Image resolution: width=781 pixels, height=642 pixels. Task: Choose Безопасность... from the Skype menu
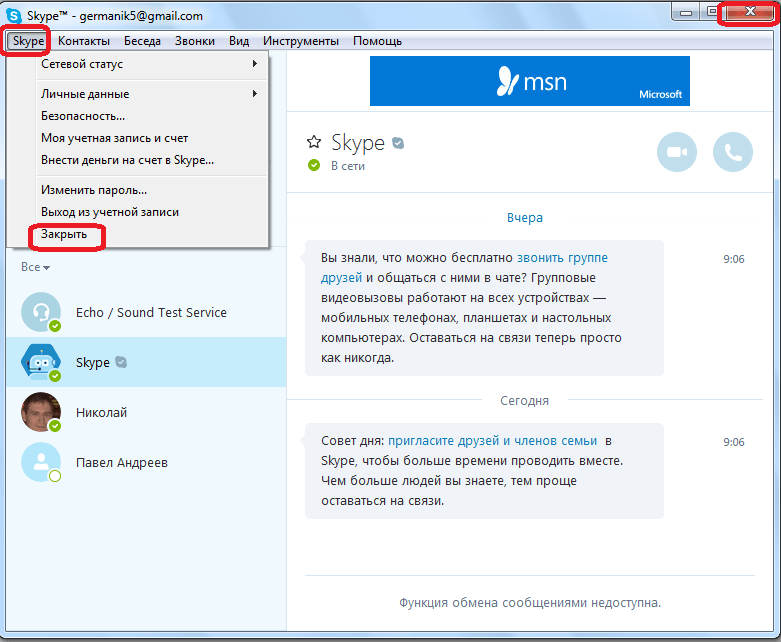[x=151, y=116]
